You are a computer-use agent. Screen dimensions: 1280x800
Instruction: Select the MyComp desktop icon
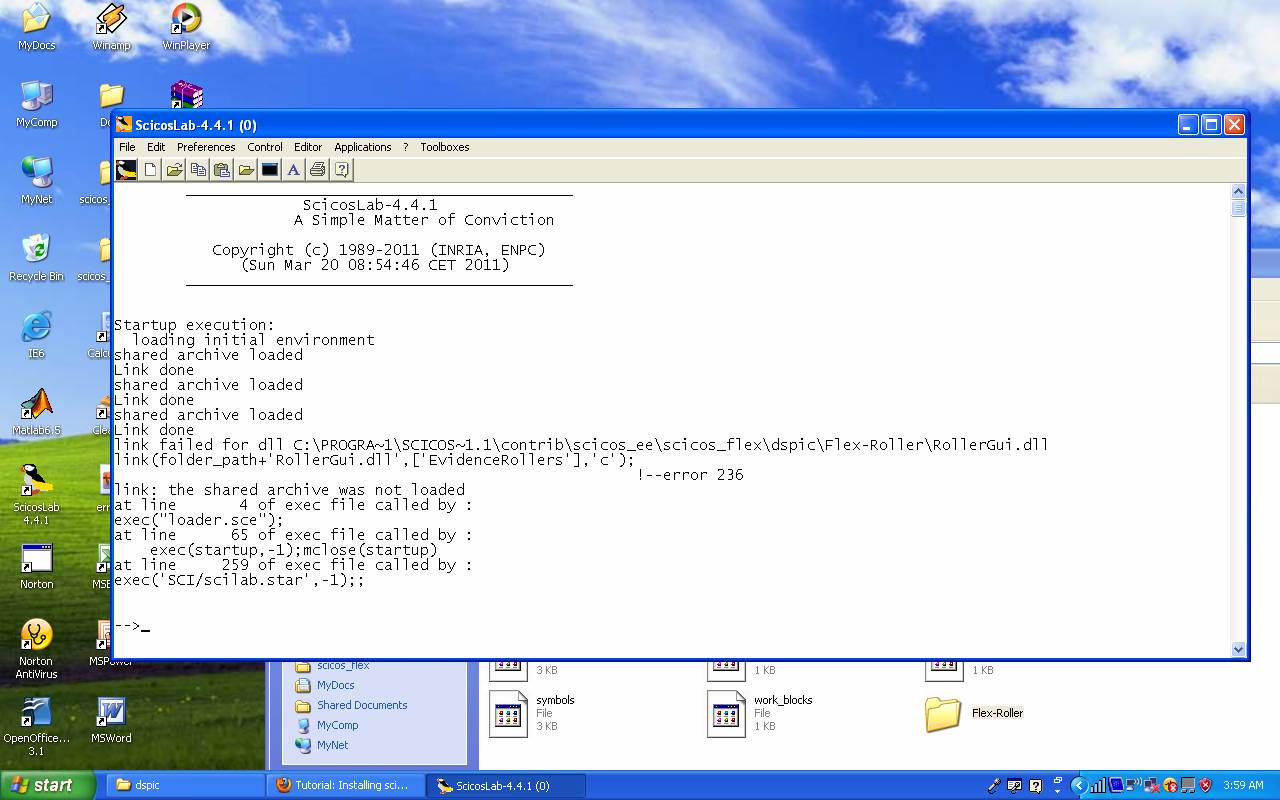point(36,104)
